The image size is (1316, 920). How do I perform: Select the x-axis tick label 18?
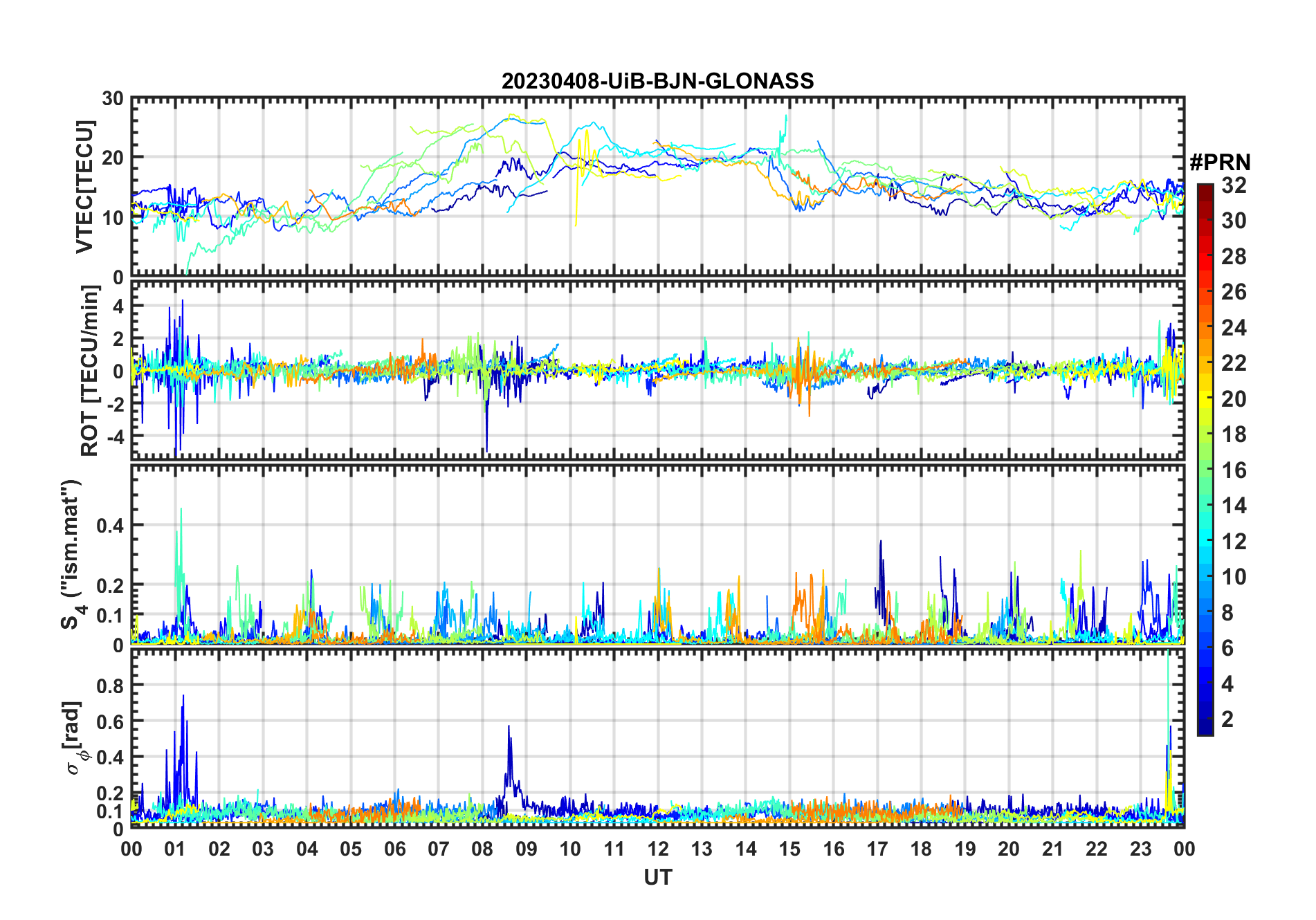tap(921, 849)
